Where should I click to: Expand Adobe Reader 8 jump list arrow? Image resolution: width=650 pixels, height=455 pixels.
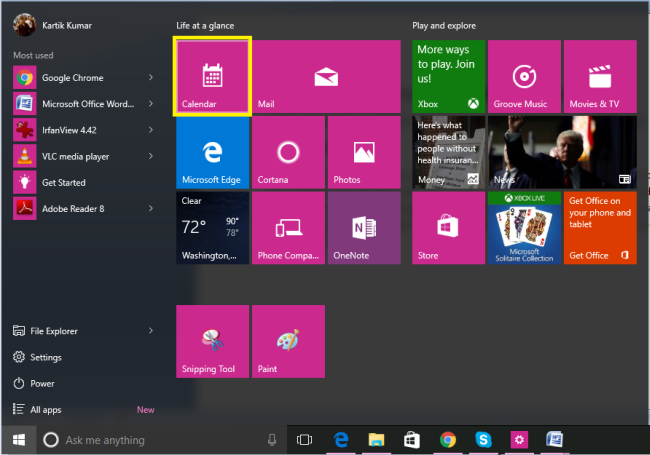tap(151, 208)
